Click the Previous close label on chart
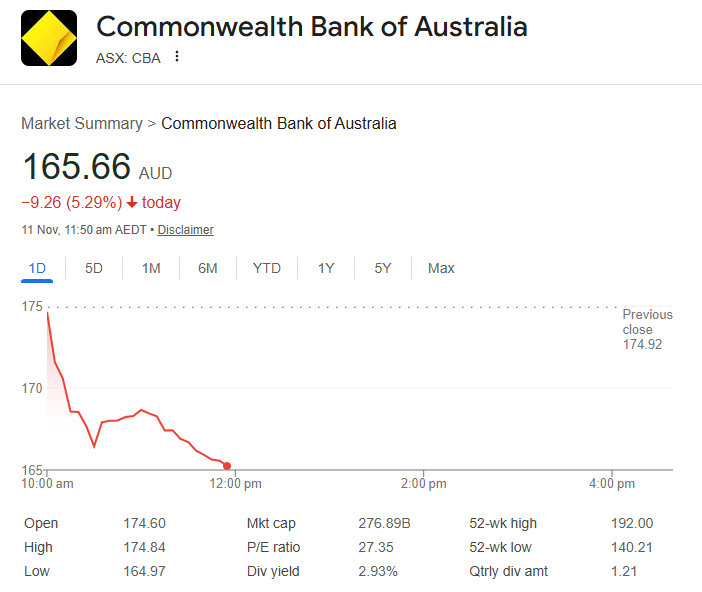Screen dimensions: 702x592 (647, 322)
